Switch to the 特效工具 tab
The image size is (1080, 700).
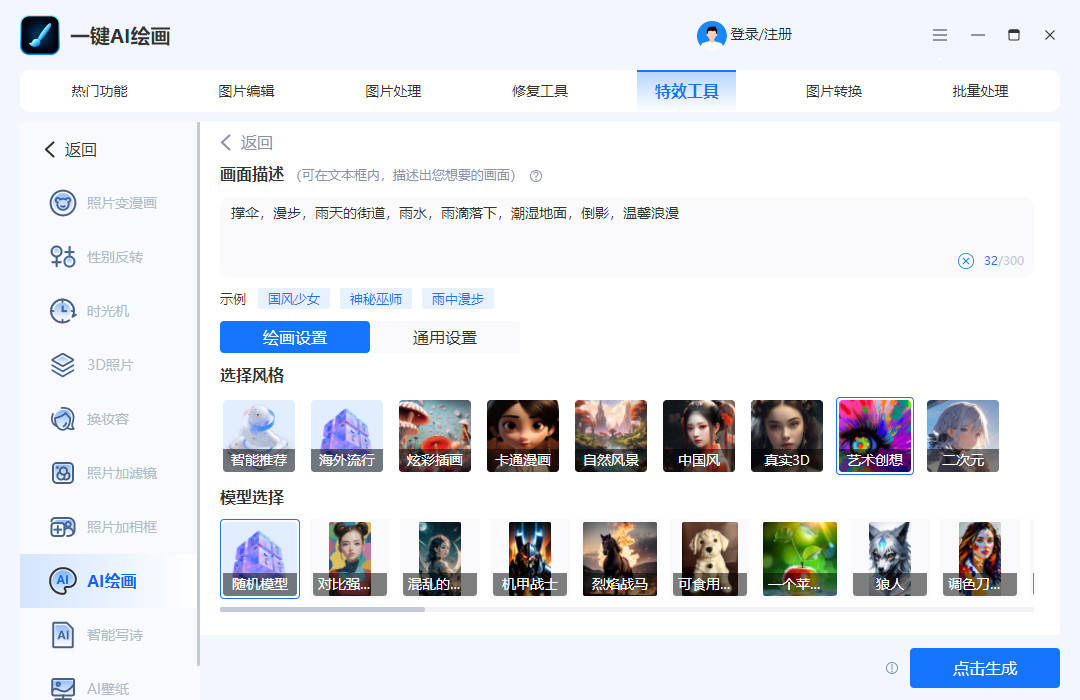pyautogui.click(x=686, y=91)
